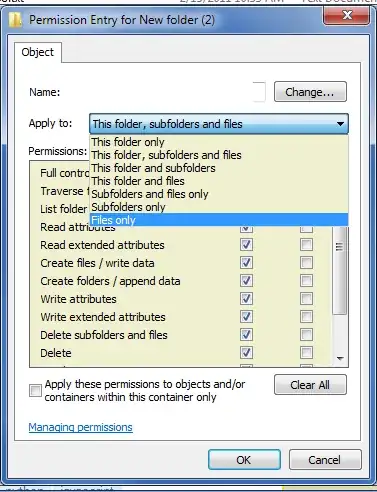This screenshot has width=377, height=492.
Task: Choose 'This folder and files' option
Action: click(219, 181)
